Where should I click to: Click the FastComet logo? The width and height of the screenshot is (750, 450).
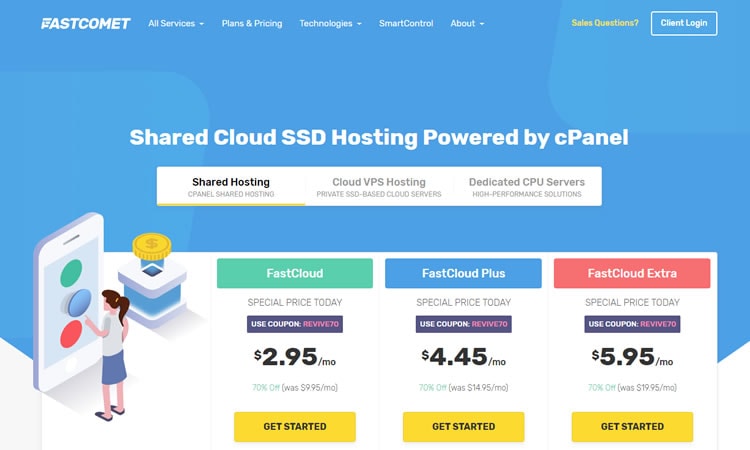pos(86,23)
